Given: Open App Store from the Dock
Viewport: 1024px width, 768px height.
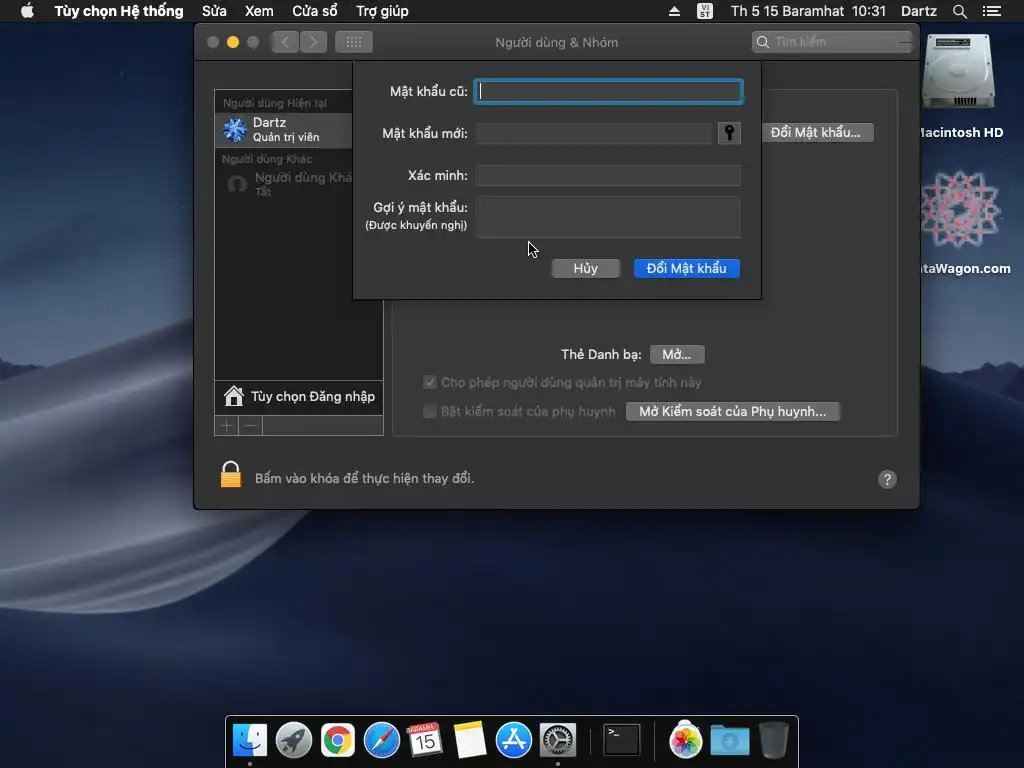Looking at the screenshot, I should [x=513, y=740].
